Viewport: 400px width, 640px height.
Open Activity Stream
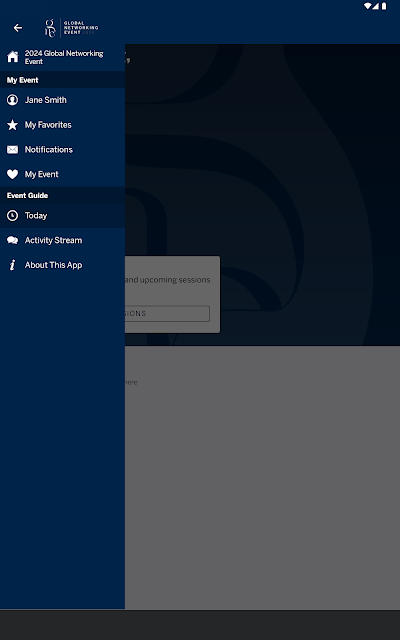[x=62, y=240]
